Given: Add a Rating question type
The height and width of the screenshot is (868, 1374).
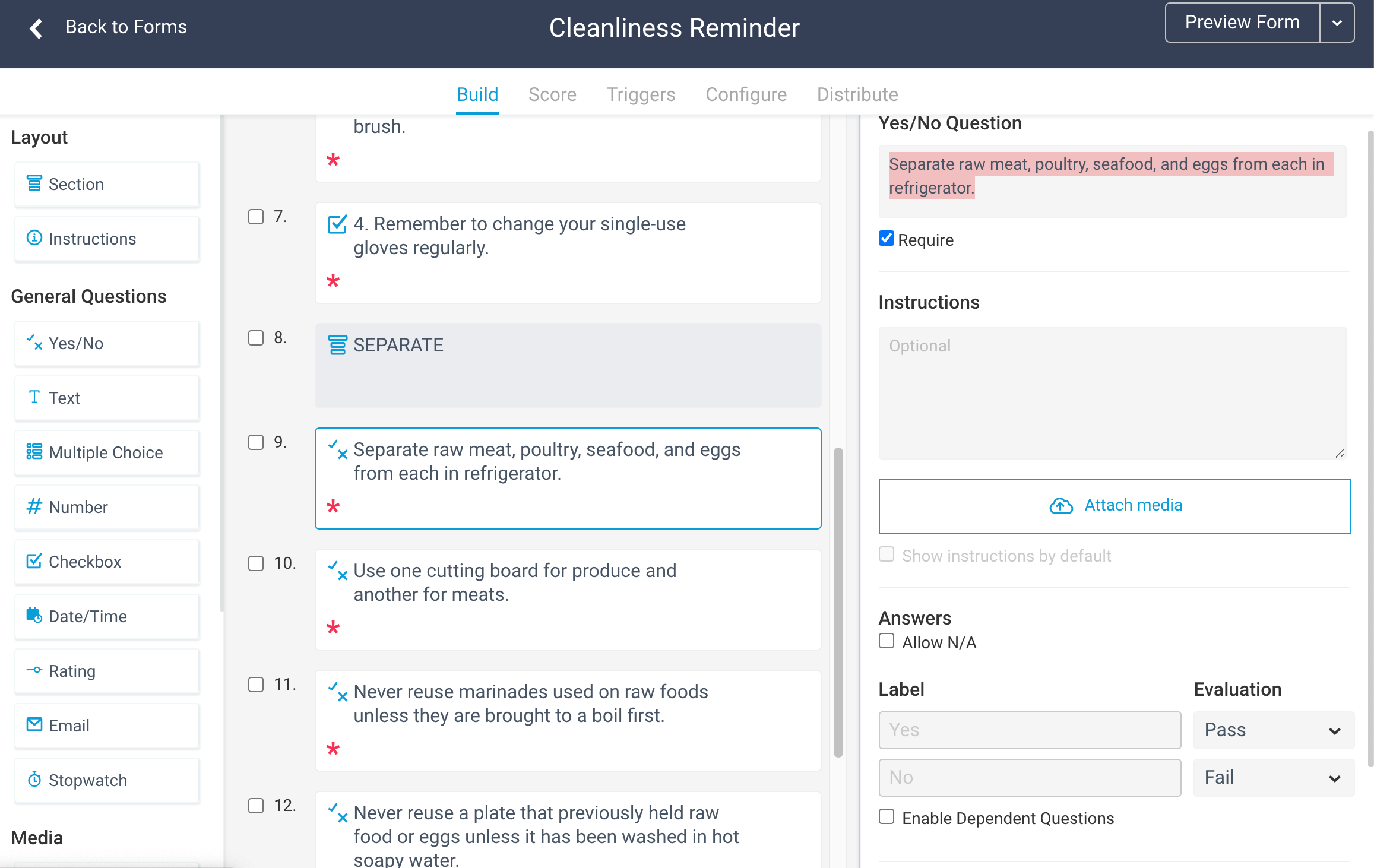Looking at the screenshot, I should pyautogui.click(x=107, y=671).
